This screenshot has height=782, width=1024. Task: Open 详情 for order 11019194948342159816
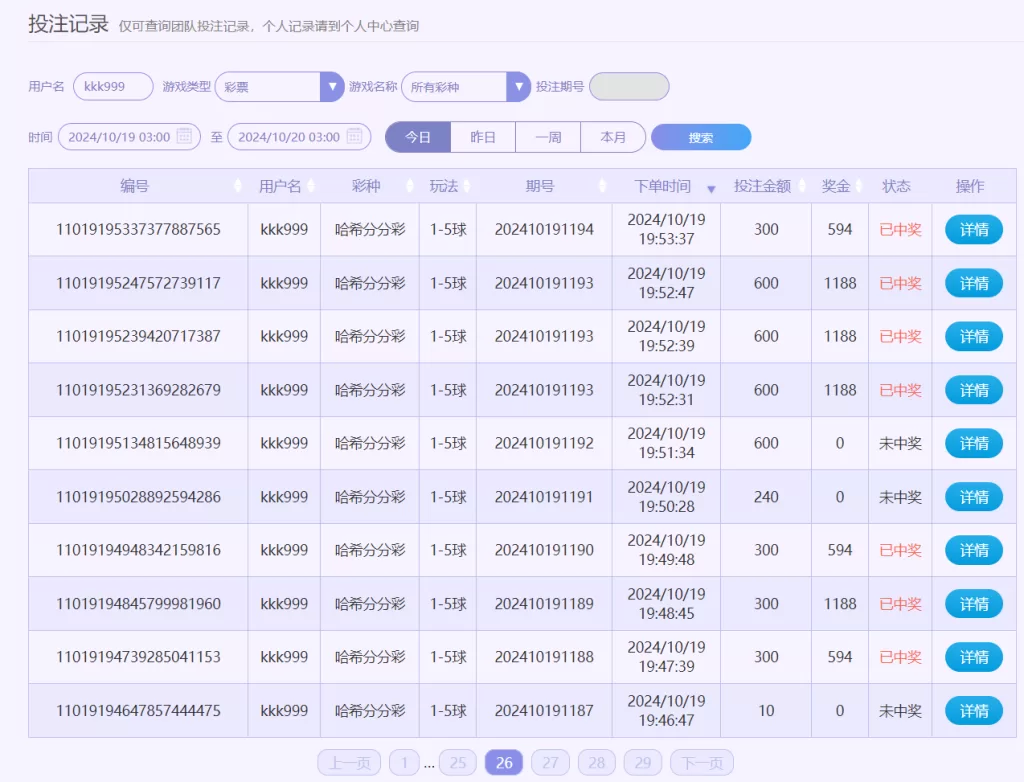974,550
